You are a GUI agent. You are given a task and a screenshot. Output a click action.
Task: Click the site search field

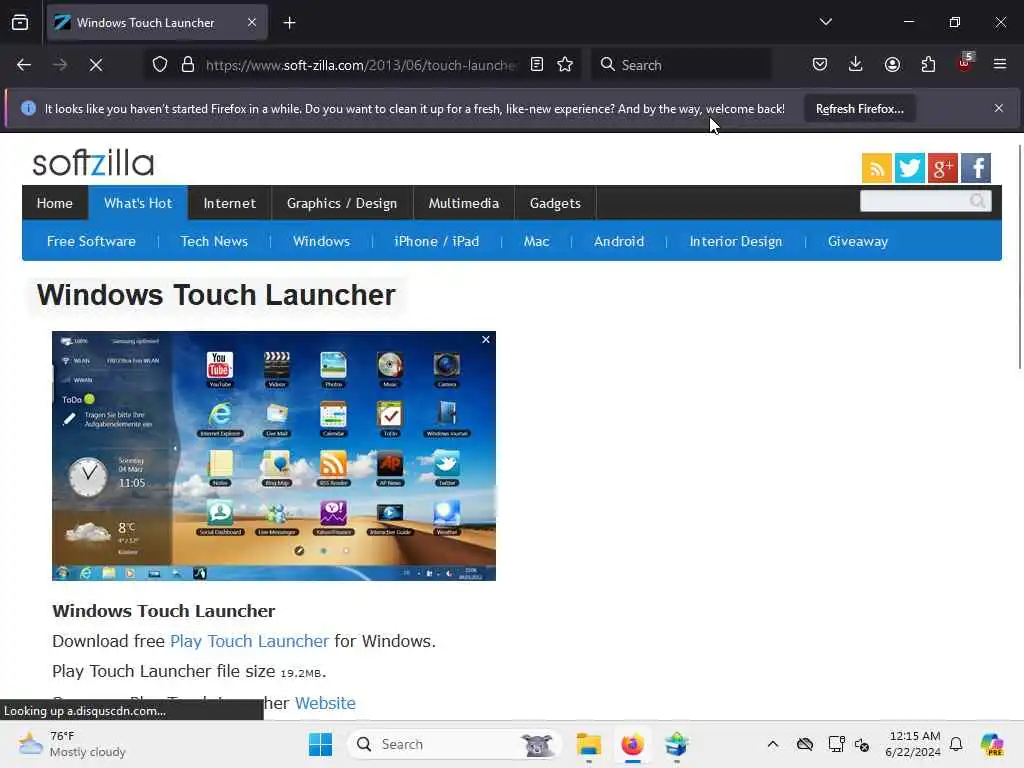coord(914,201)
